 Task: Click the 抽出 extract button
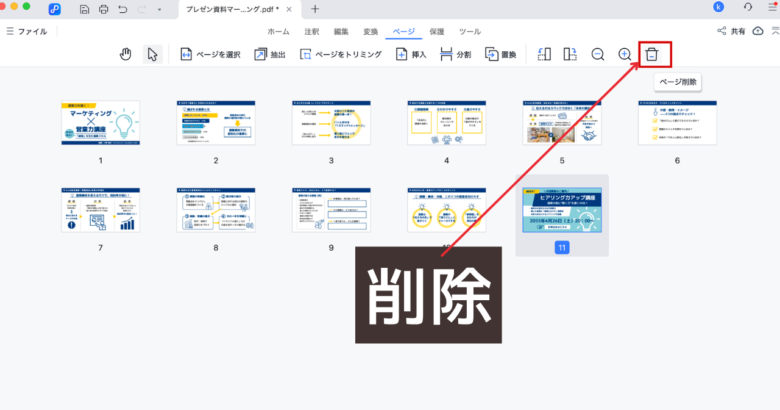[x=268, y=54]
